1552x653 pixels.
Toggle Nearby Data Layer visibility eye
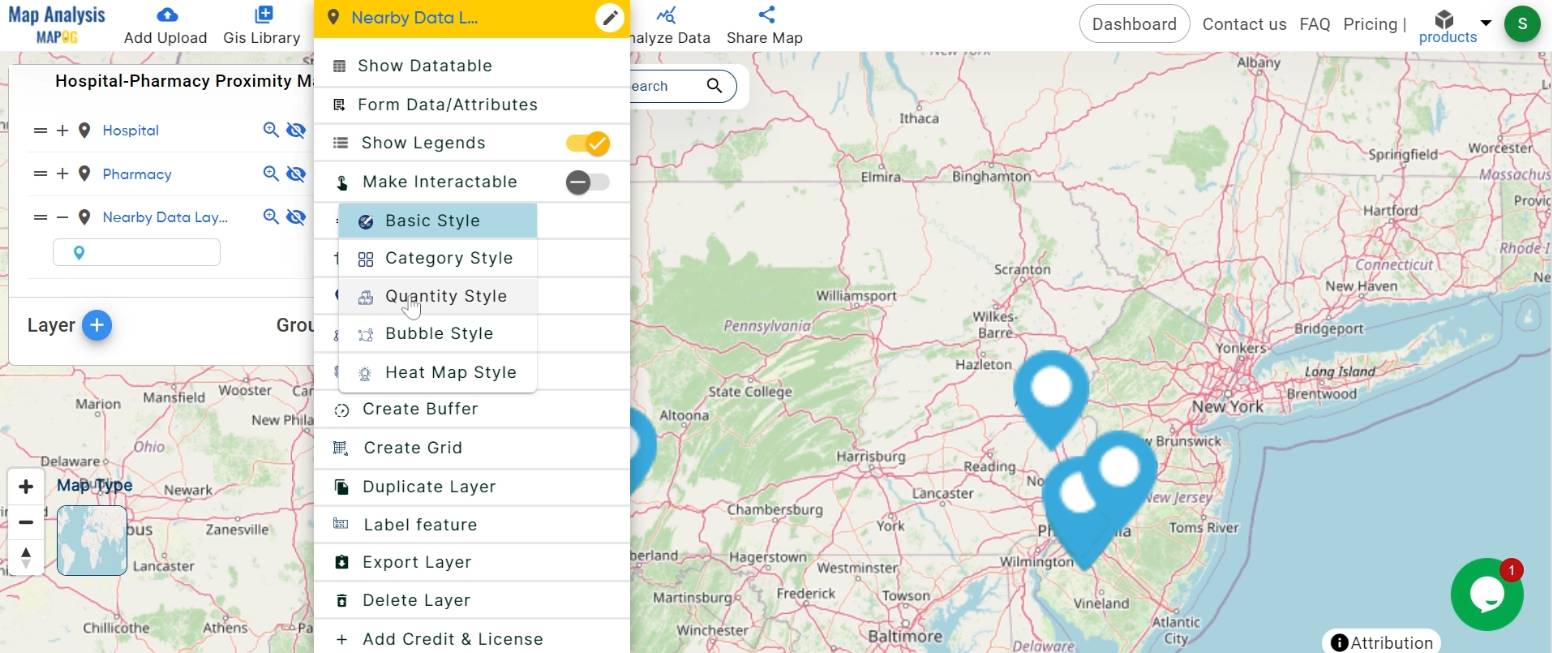pyautogui.click(x=295, y=217)
